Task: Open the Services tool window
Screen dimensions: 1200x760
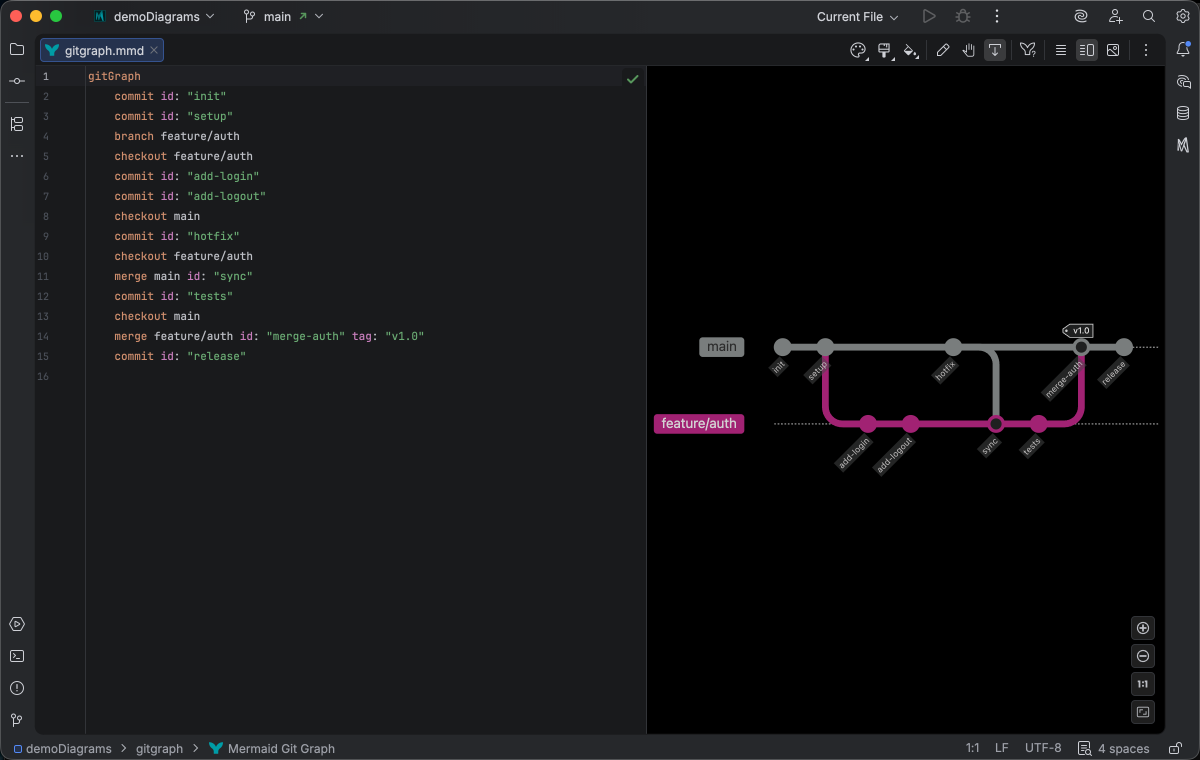Action: pyautogui.click(x=17, y=624)
